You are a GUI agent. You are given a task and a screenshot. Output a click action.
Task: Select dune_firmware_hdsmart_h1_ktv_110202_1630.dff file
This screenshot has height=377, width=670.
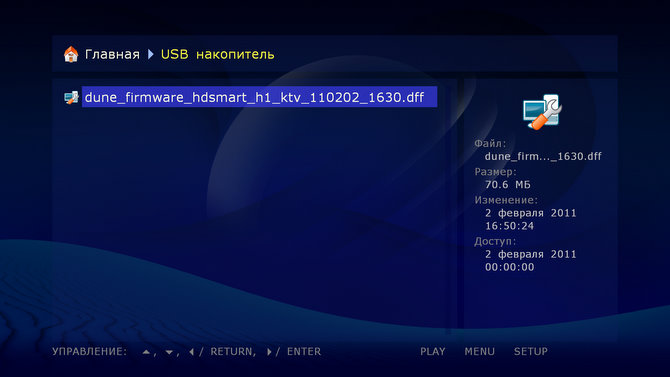pos(259,97)
